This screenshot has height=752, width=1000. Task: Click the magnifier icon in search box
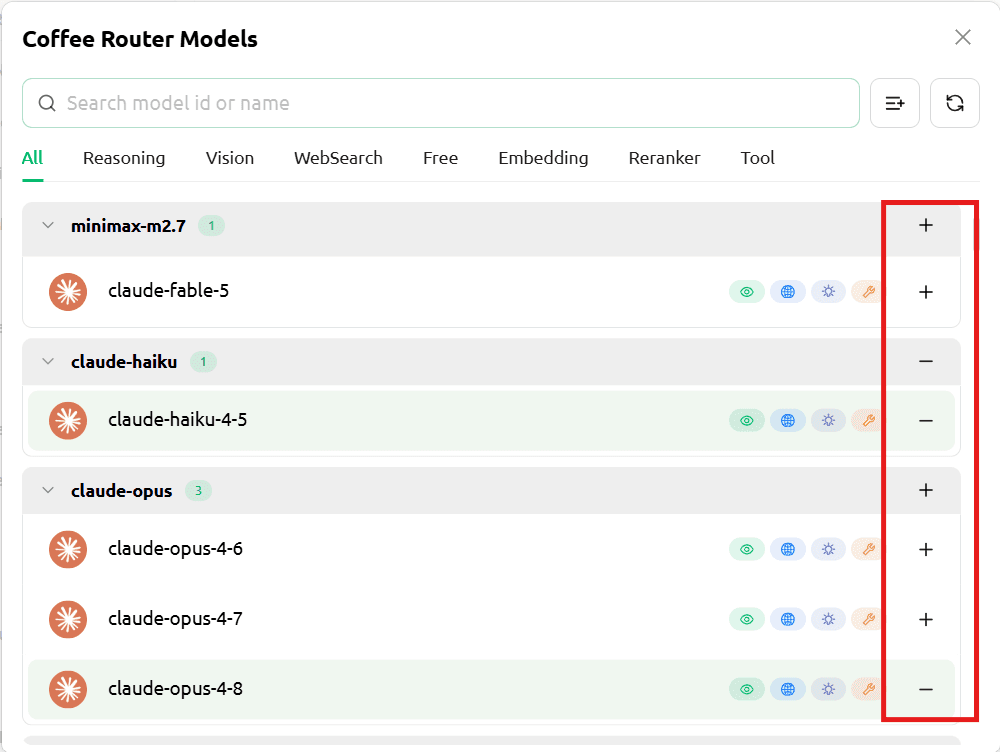(47, 103)
